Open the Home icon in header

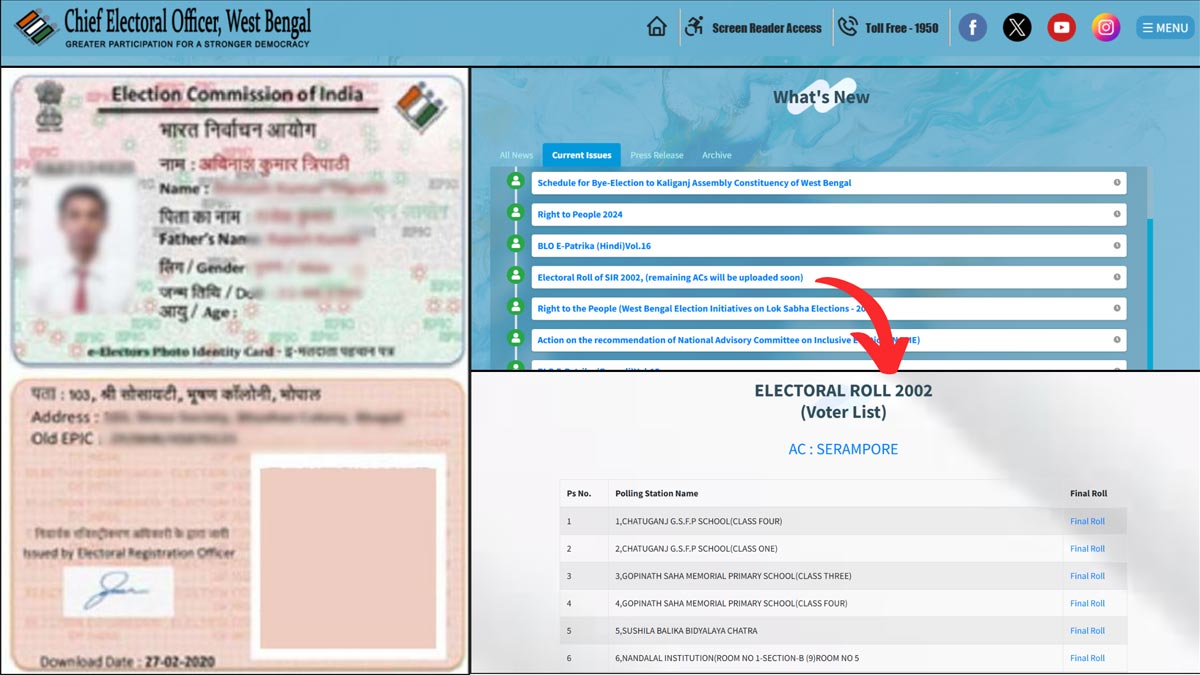[657, 27]
